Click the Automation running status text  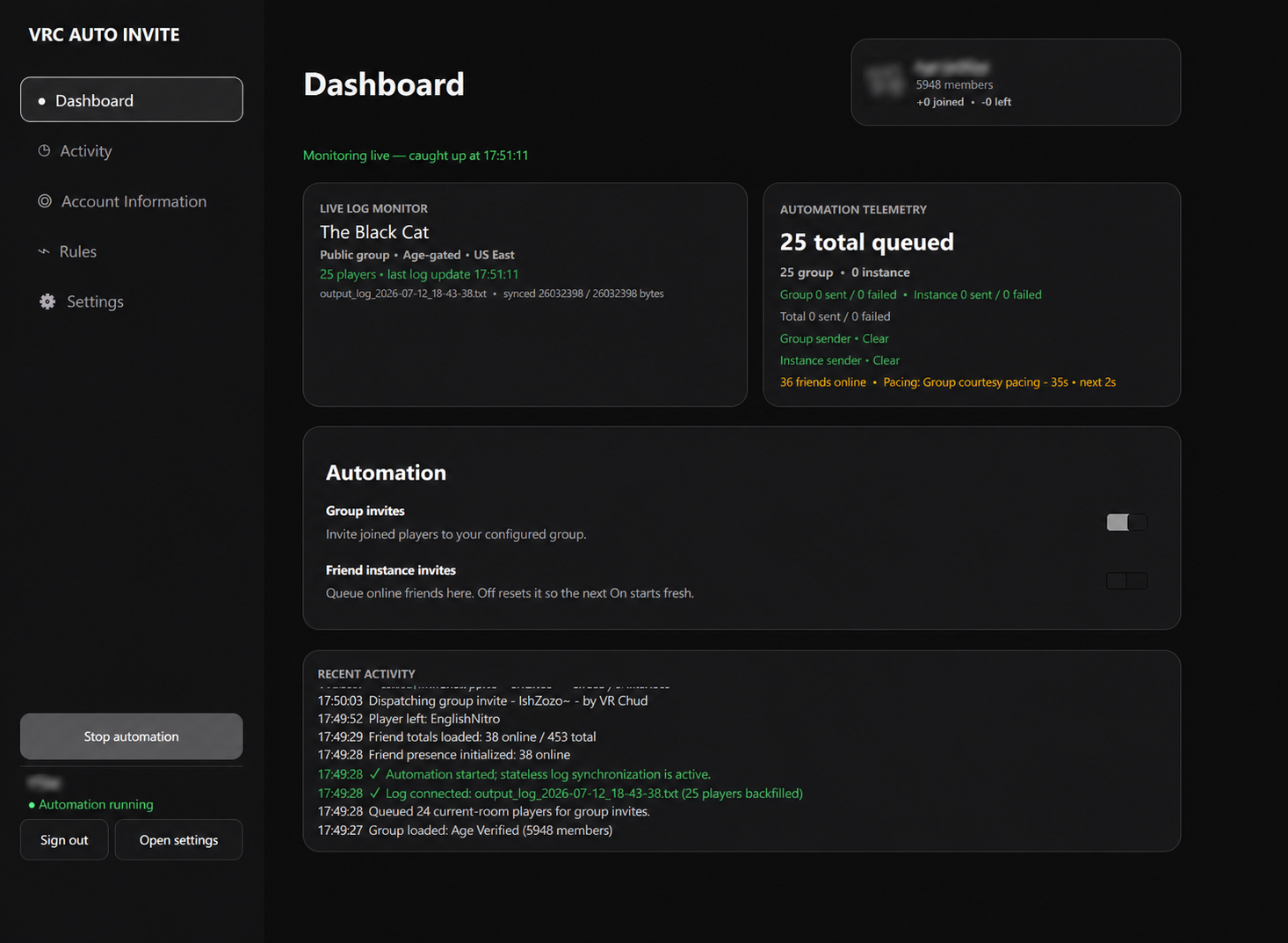click(x=96, y=805)
